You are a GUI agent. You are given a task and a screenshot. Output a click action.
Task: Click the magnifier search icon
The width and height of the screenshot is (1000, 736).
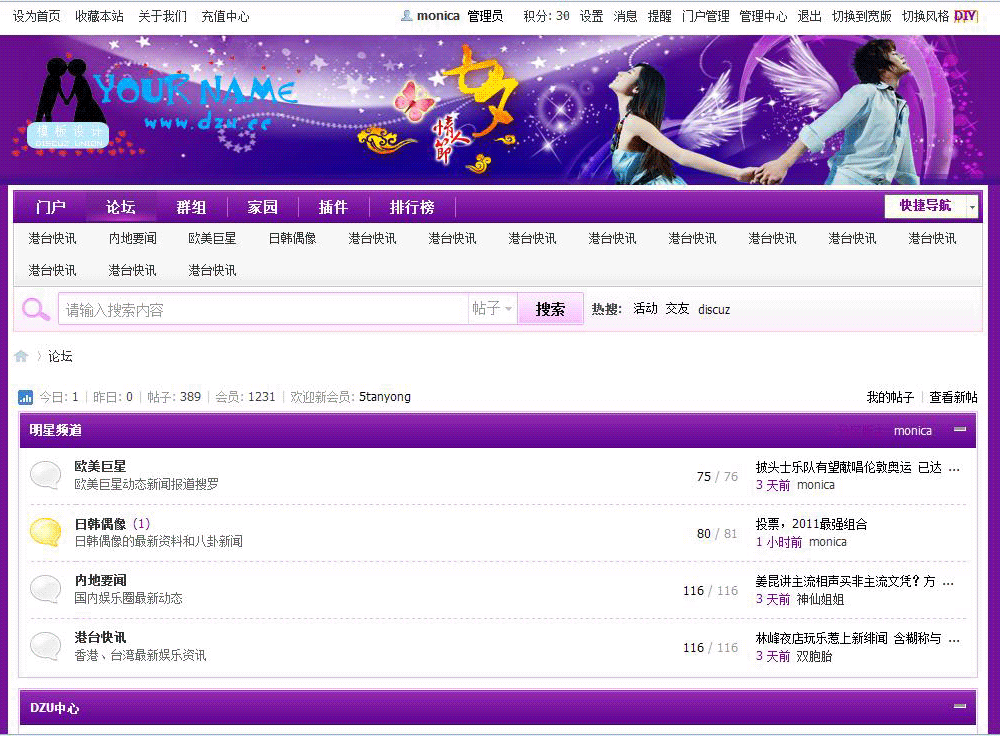tap(35, 309)
